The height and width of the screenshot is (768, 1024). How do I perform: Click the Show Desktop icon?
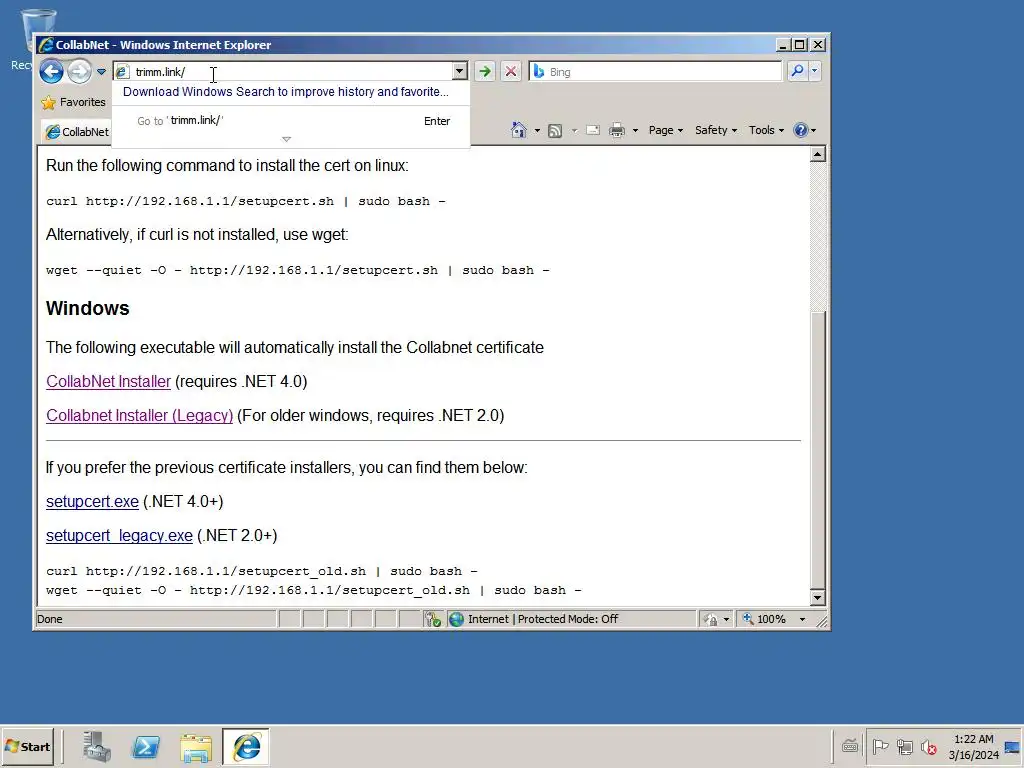click(x=1013, y=746)
